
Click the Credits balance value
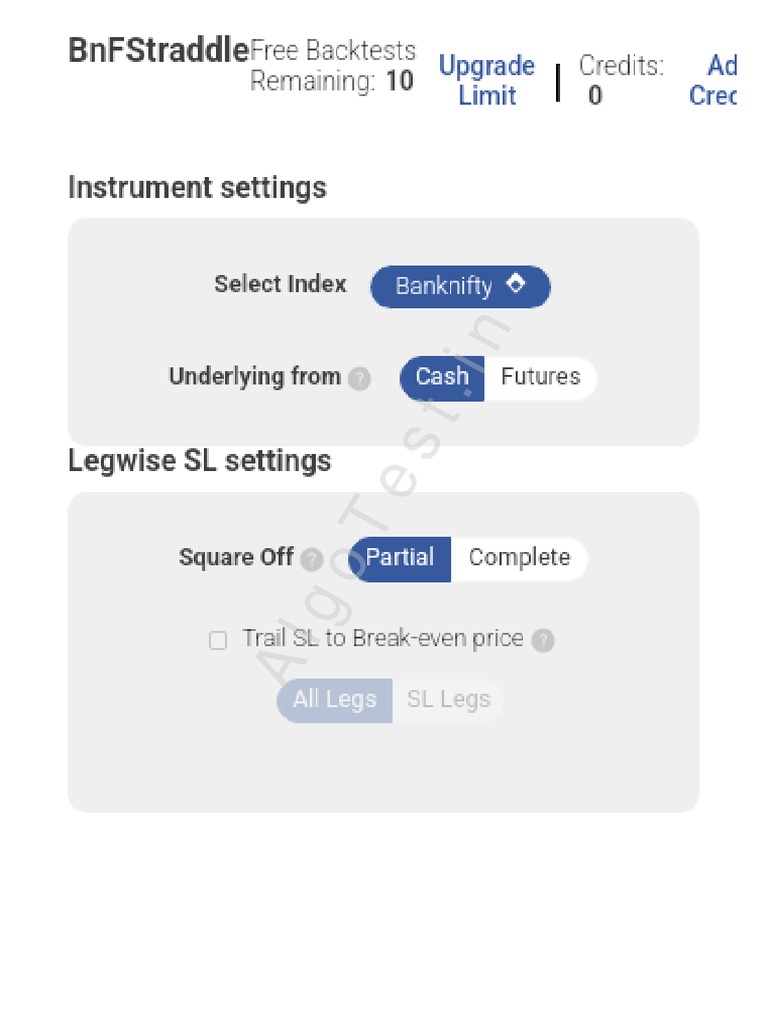click(595, 96)
